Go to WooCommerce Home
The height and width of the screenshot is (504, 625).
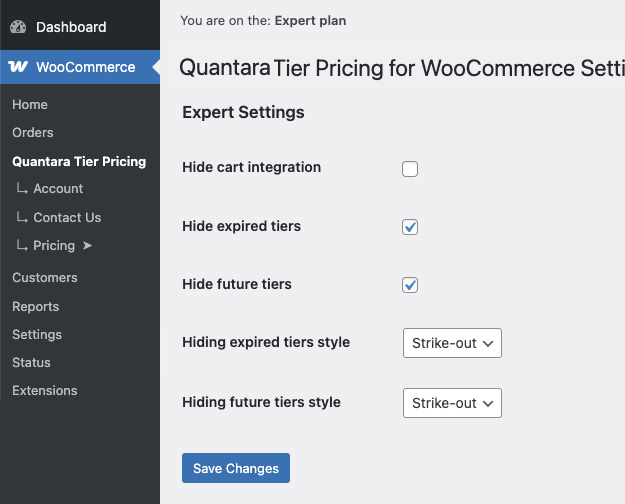coord(30,105)
